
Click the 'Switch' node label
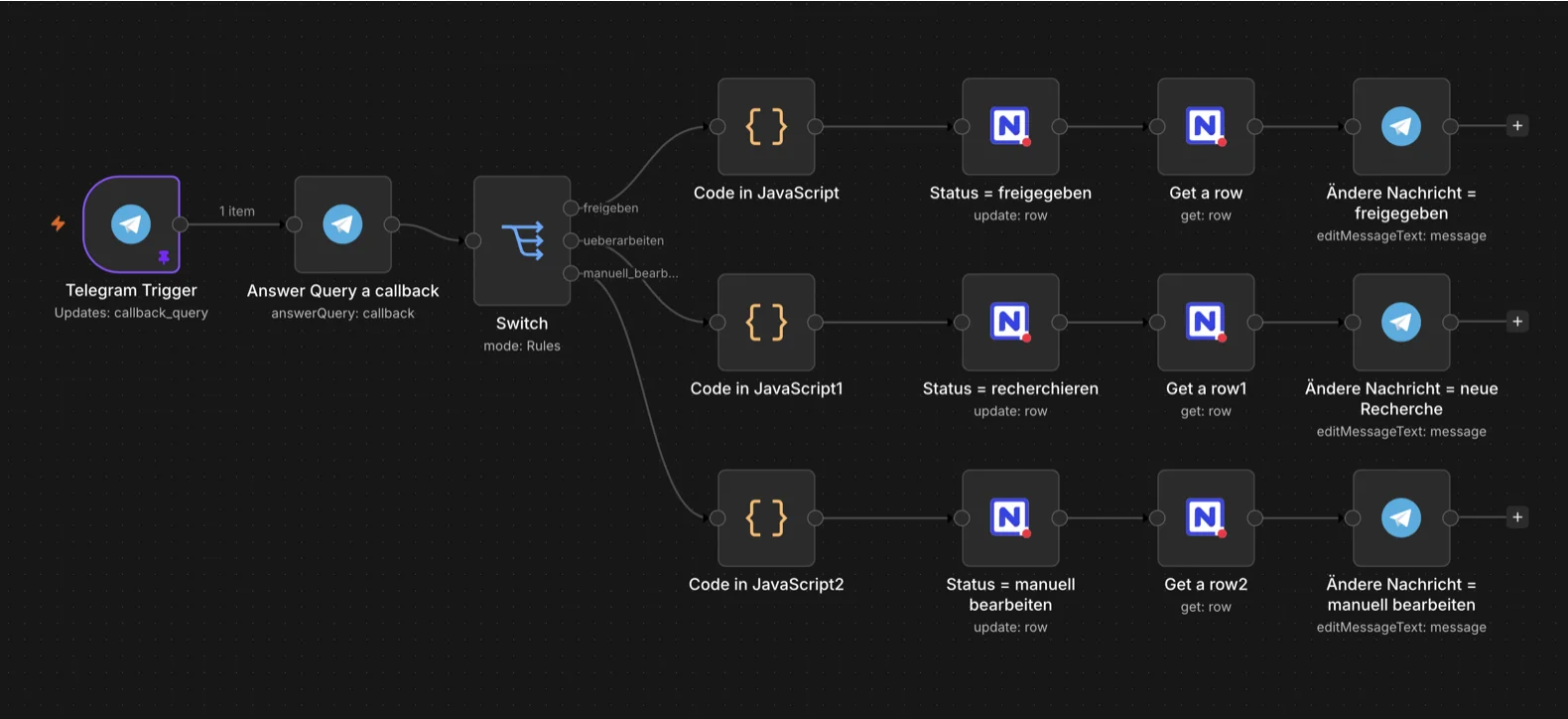tap(522, 323)
